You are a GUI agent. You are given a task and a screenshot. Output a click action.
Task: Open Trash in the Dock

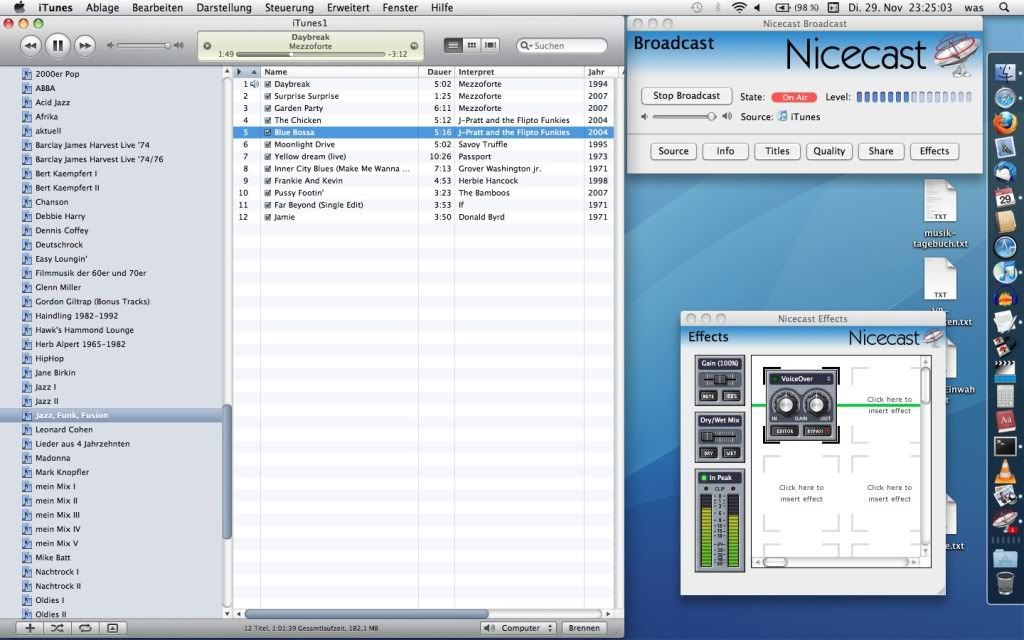click(1004, 583)
